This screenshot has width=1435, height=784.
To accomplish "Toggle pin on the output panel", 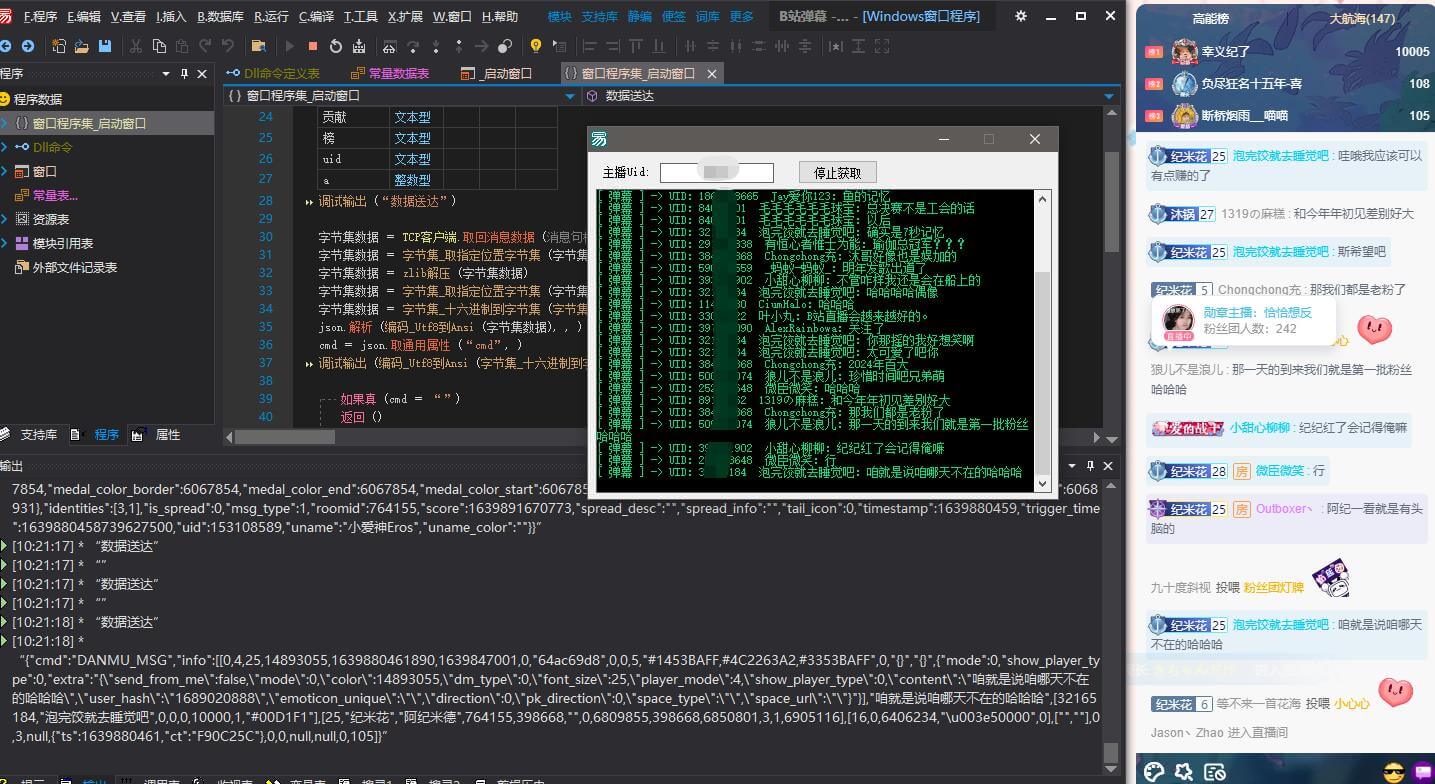I will 1089,466.
